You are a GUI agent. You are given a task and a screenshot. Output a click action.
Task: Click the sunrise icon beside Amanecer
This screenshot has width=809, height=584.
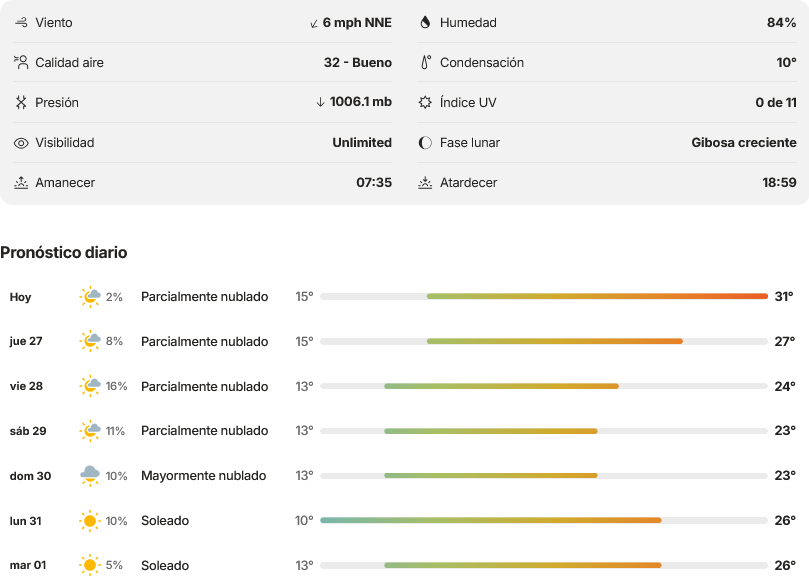(x=21, y=182)
